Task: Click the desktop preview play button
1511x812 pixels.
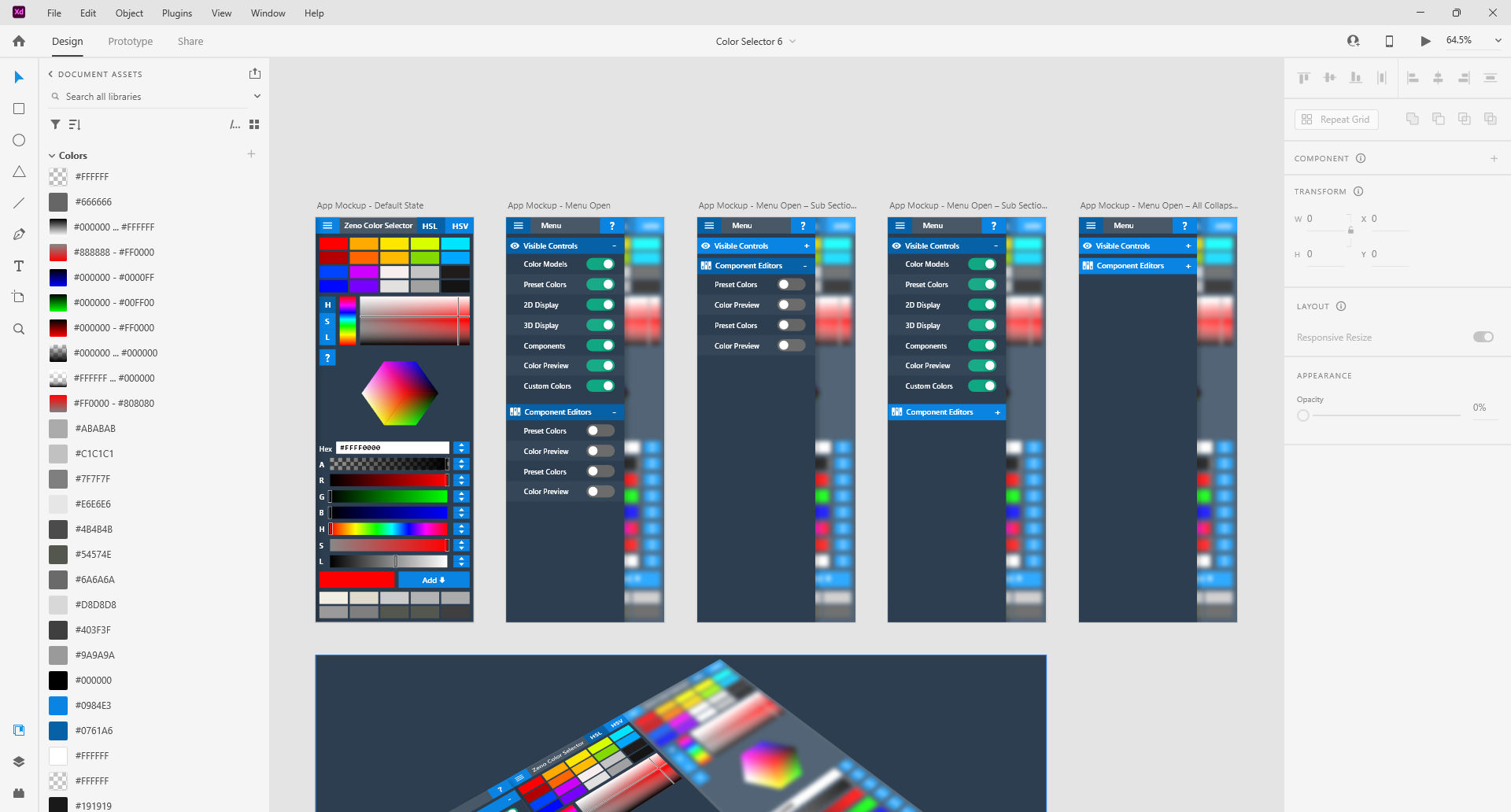Action: click(x=1425, y=41)
